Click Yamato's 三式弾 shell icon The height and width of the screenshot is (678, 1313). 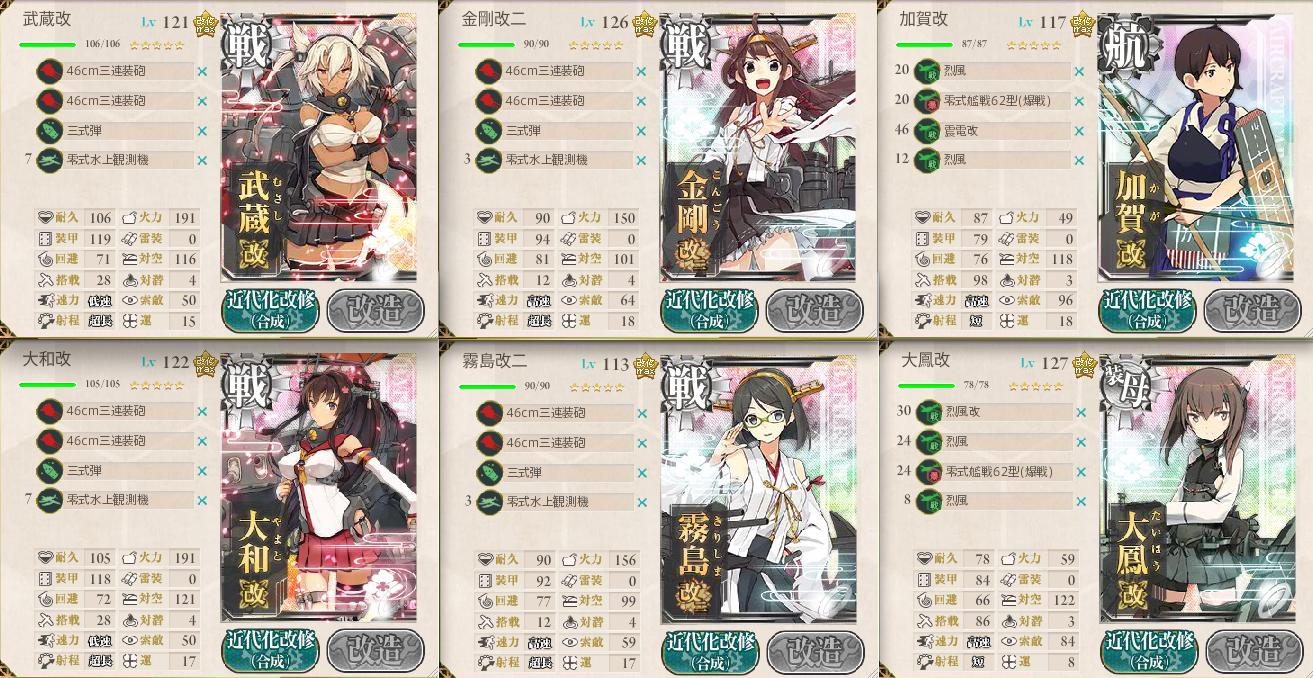click(x=50, y=471)
